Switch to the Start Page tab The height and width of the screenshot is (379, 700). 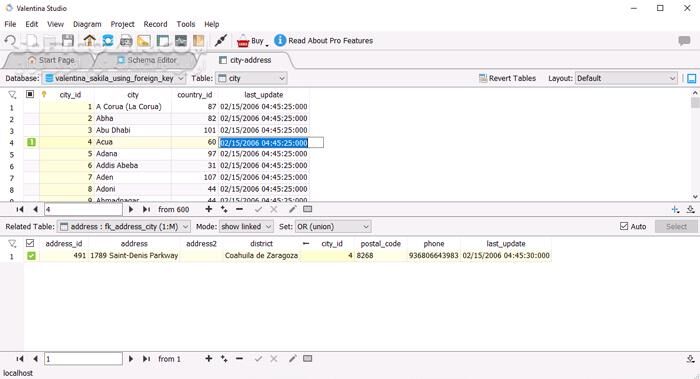click(x=51, y=60)
